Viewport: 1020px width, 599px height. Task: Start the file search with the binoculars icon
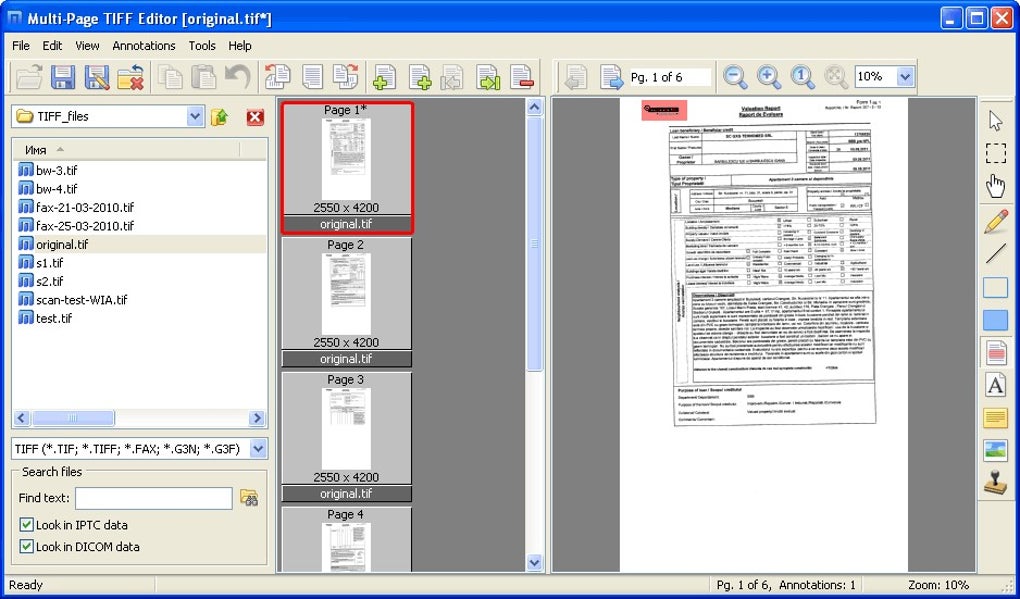point(249,498)
